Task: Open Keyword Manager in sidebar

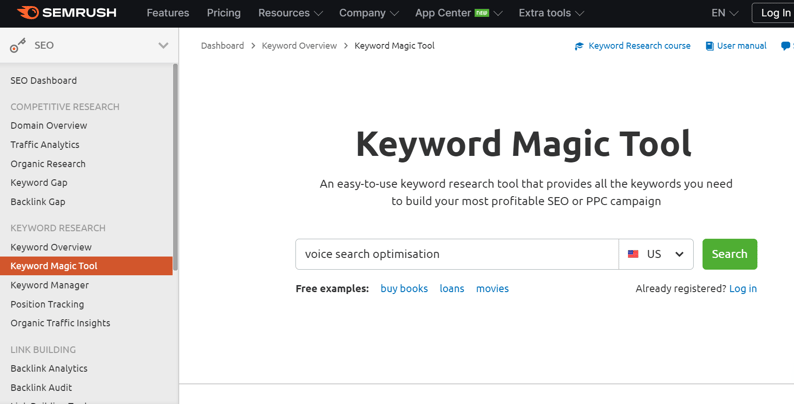Action: [49, 286]
